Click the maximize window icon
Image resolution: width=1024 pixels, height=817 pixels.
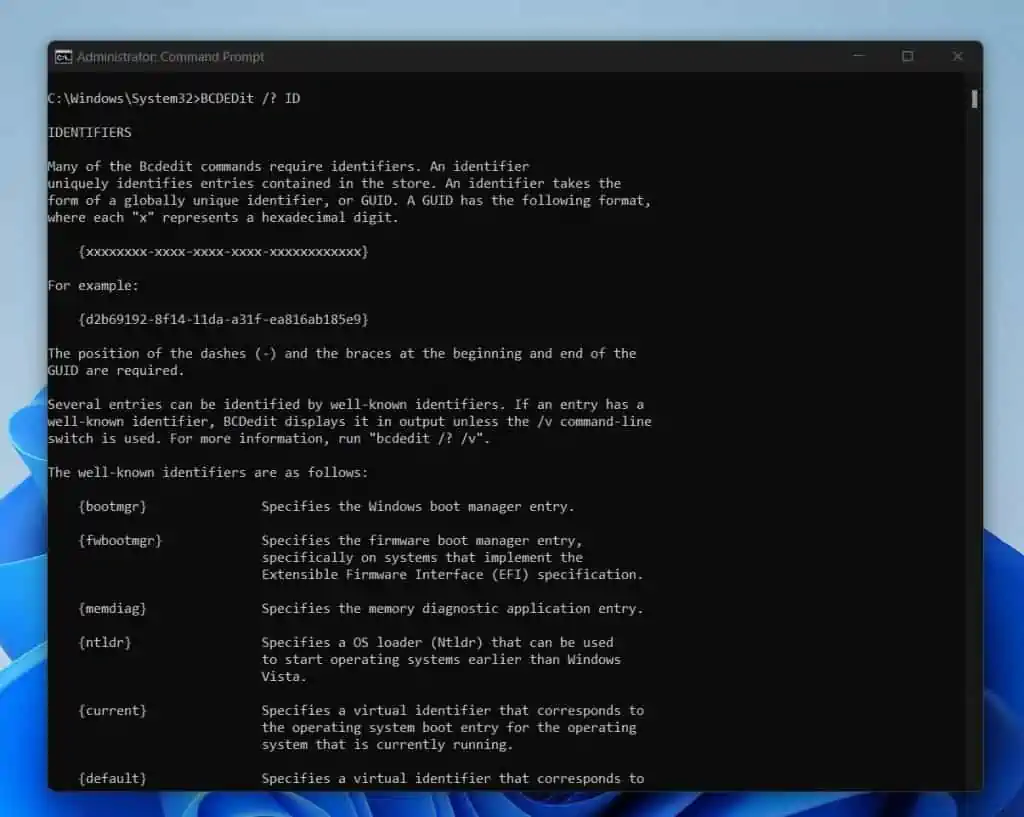point(908,57)
